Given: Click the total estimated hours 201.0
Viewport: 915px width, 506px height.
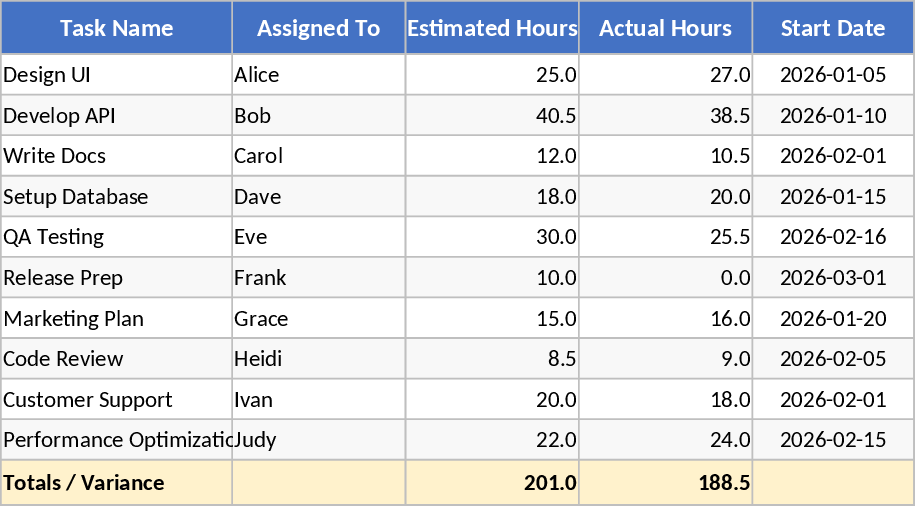Looking at the screenshot, I should [x=492, y=483].
